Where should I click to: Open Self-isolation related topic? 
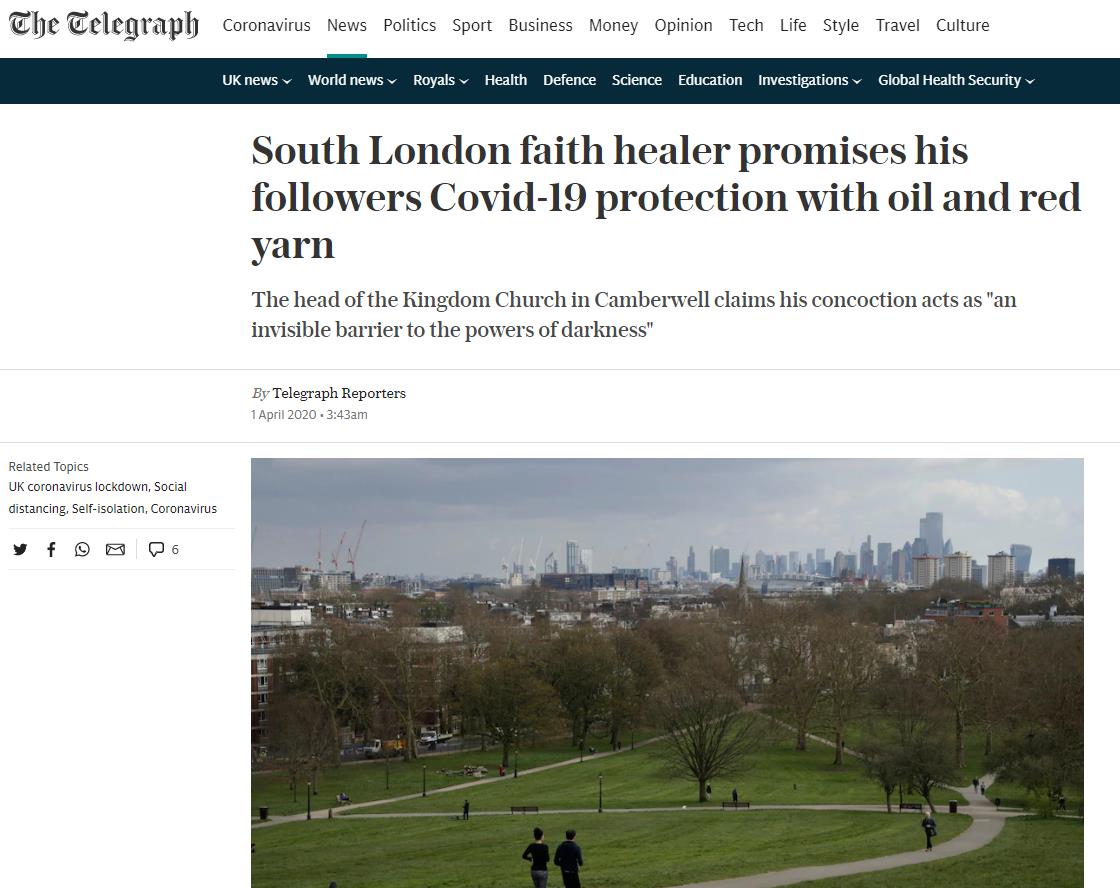[x=109, y=509]
